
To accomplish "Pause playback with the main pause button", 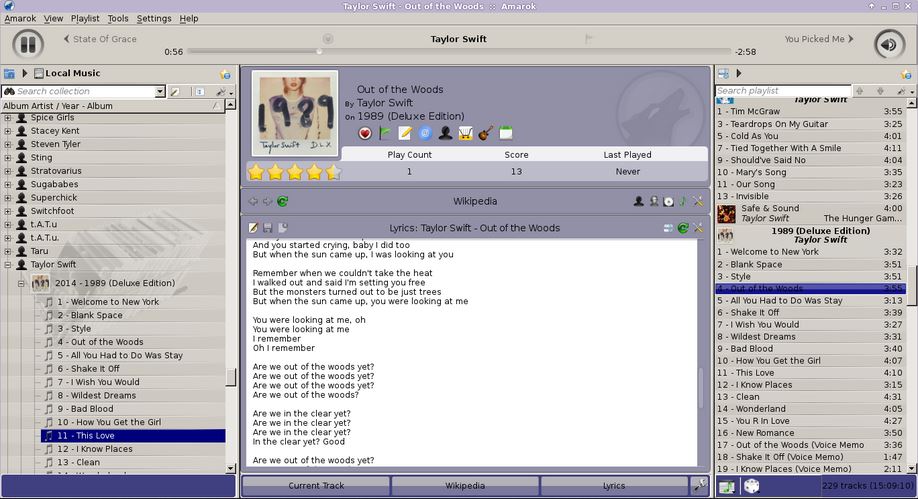I will [28, 44].
